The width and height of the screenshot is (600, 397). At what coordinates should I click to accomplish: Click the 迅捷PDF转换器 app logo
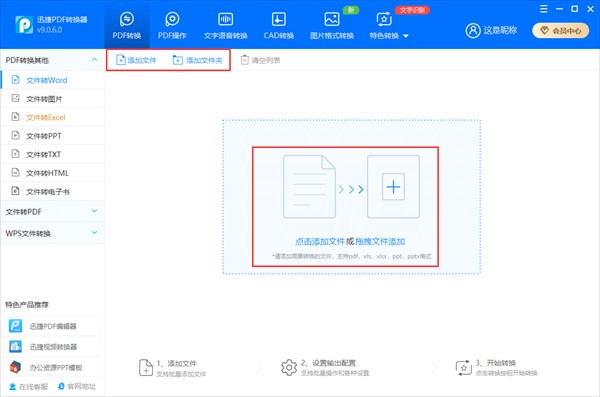pos(24,25)
